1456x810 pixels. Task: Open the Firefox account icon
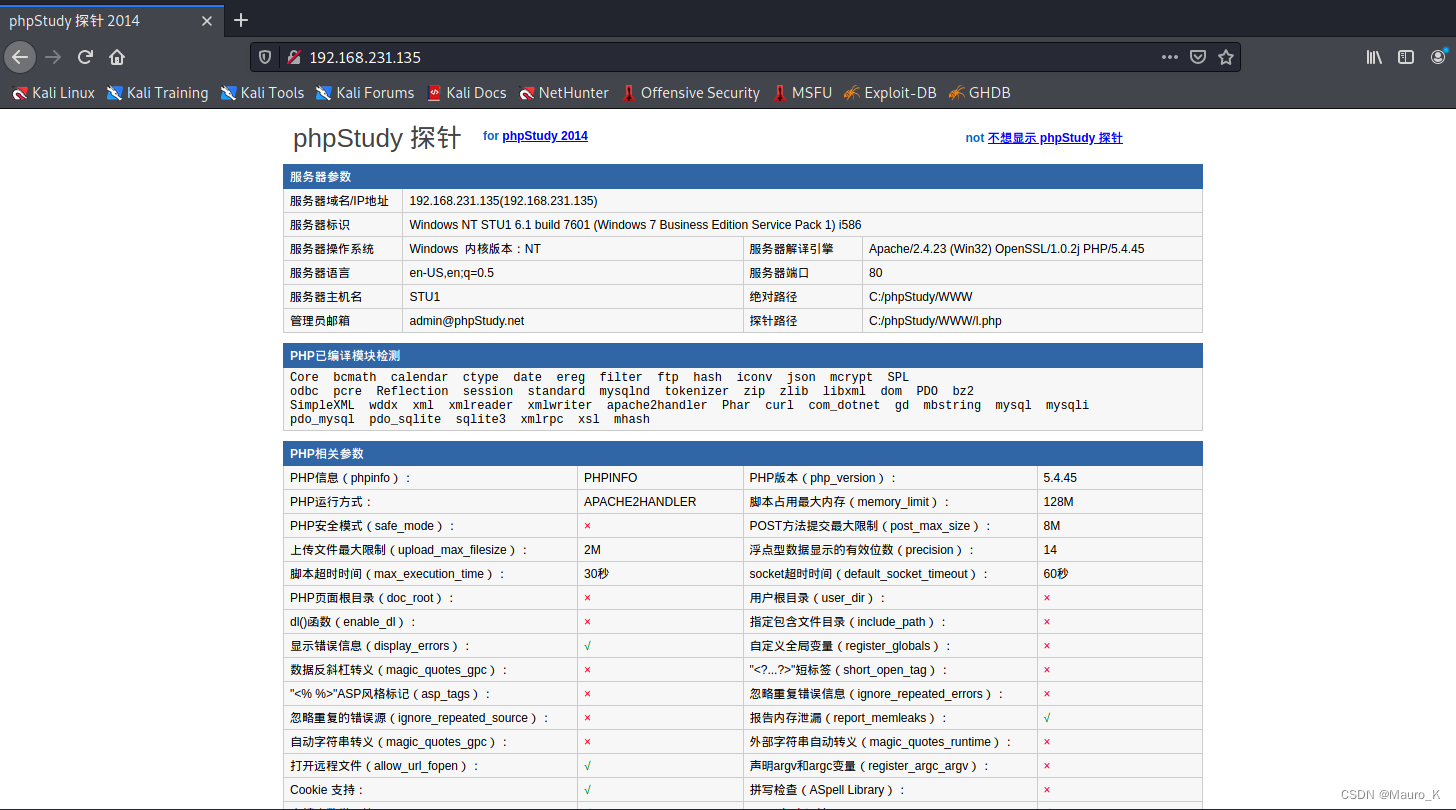pos(1438,57)
